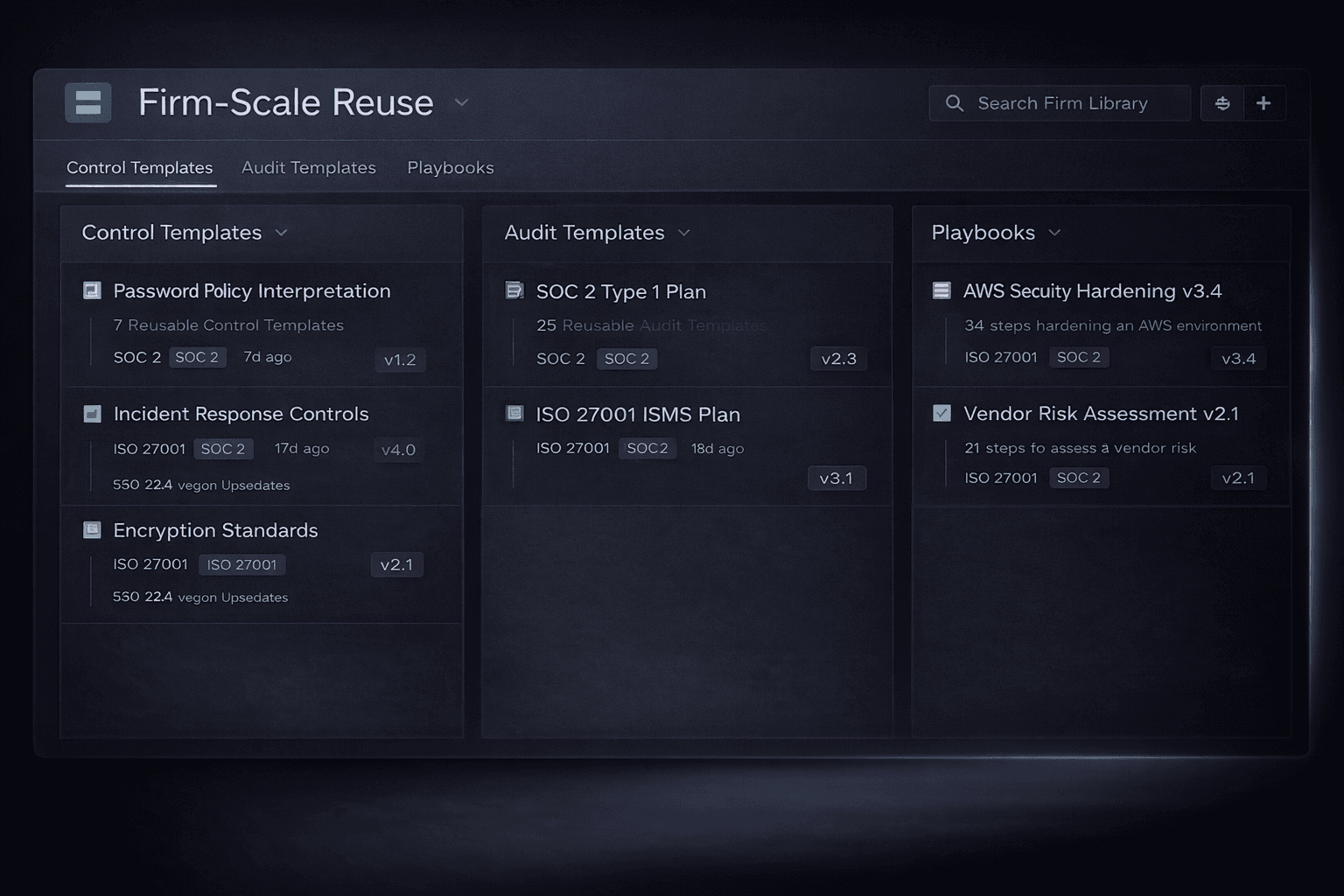The width and height of the screenshot is (1344, 896).
Task: Click the plus icon to add item
Action: [1263, 103]
